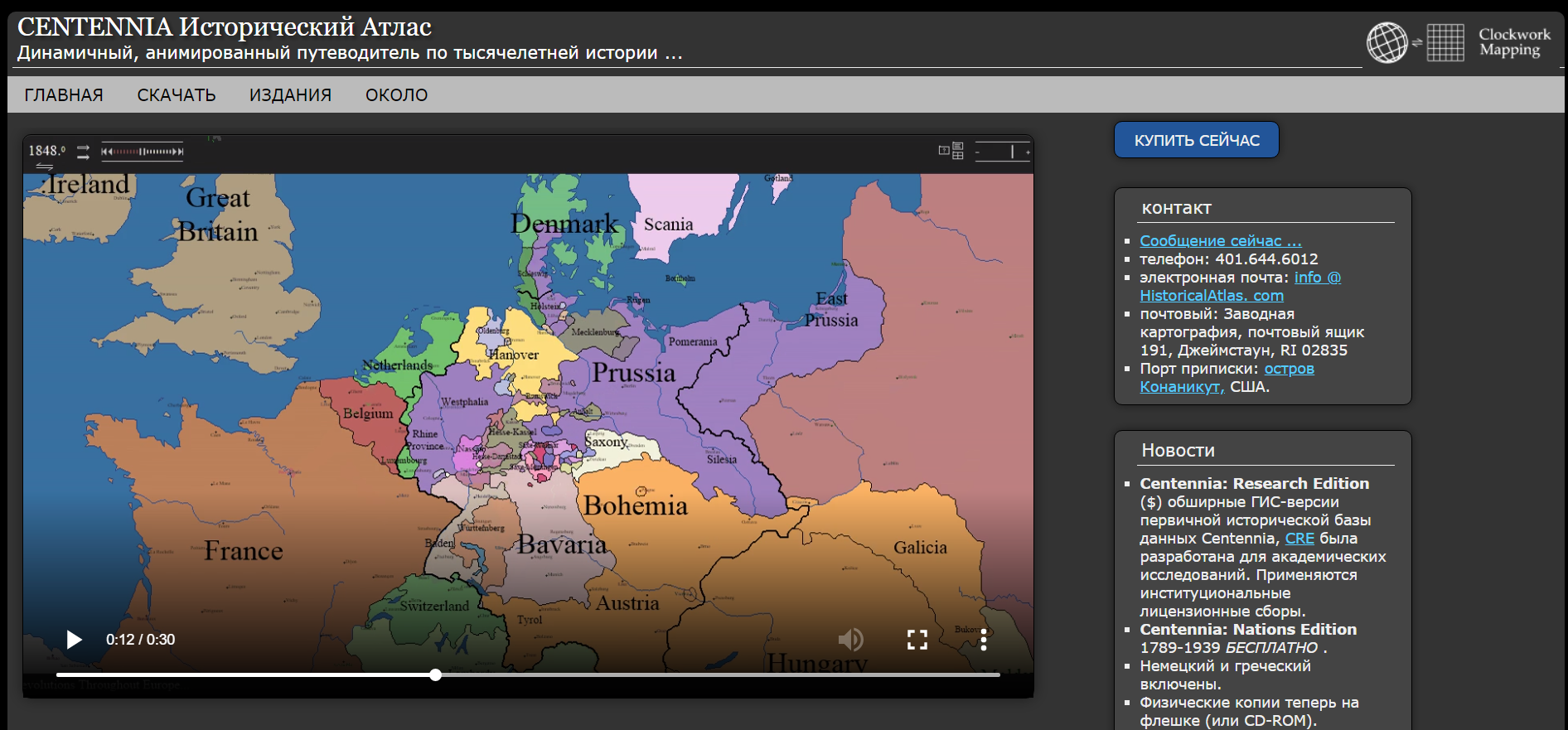Click the timeline scrubber in map toolbar

click(x=143, y=152)
